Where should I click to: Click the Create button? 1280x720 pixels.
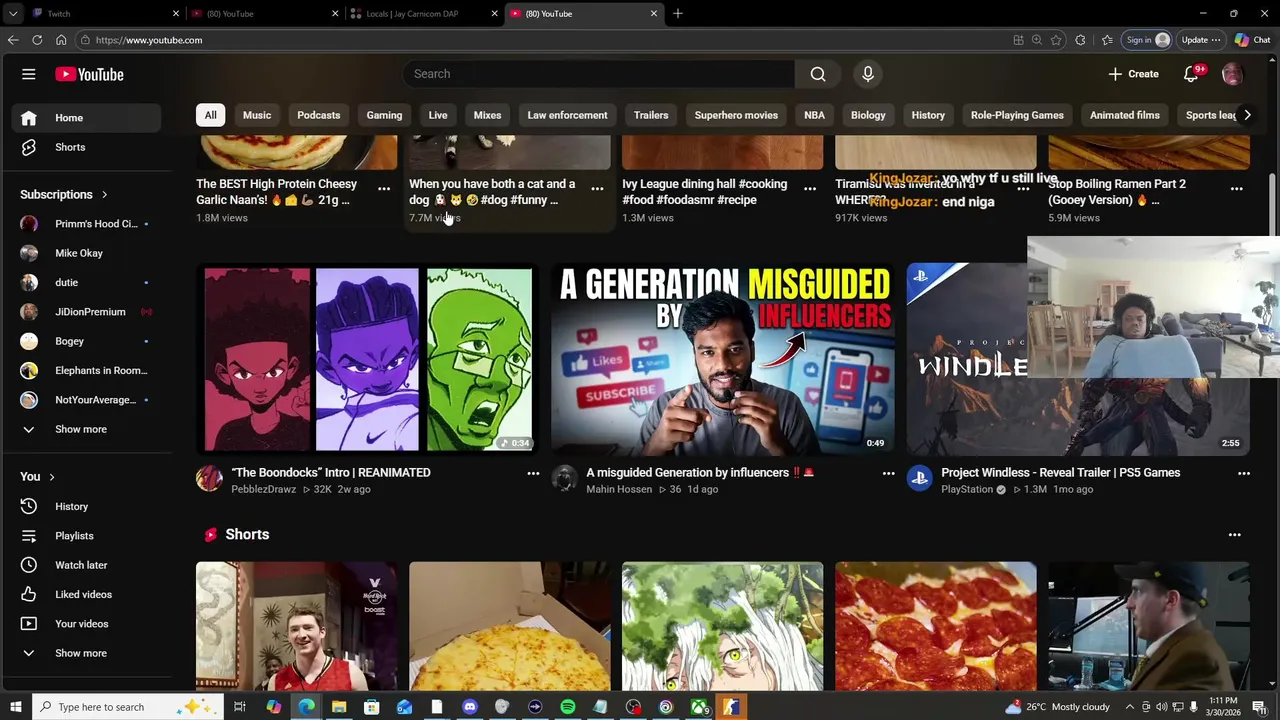(x=1134, y=74)
